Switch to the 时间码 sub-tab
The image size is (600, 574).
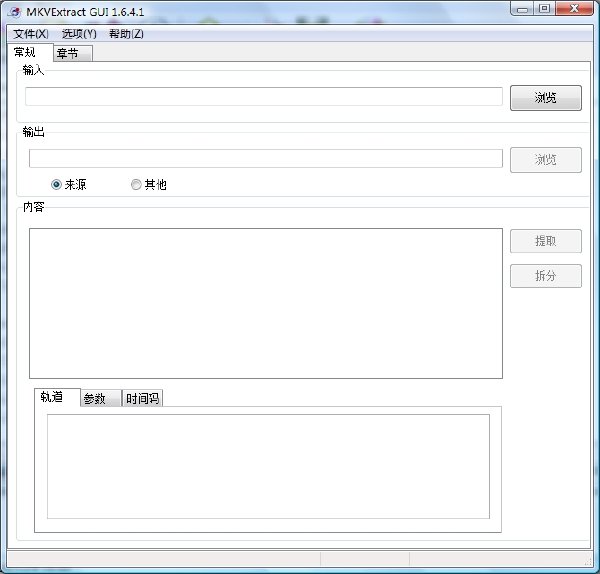point(142,398)
